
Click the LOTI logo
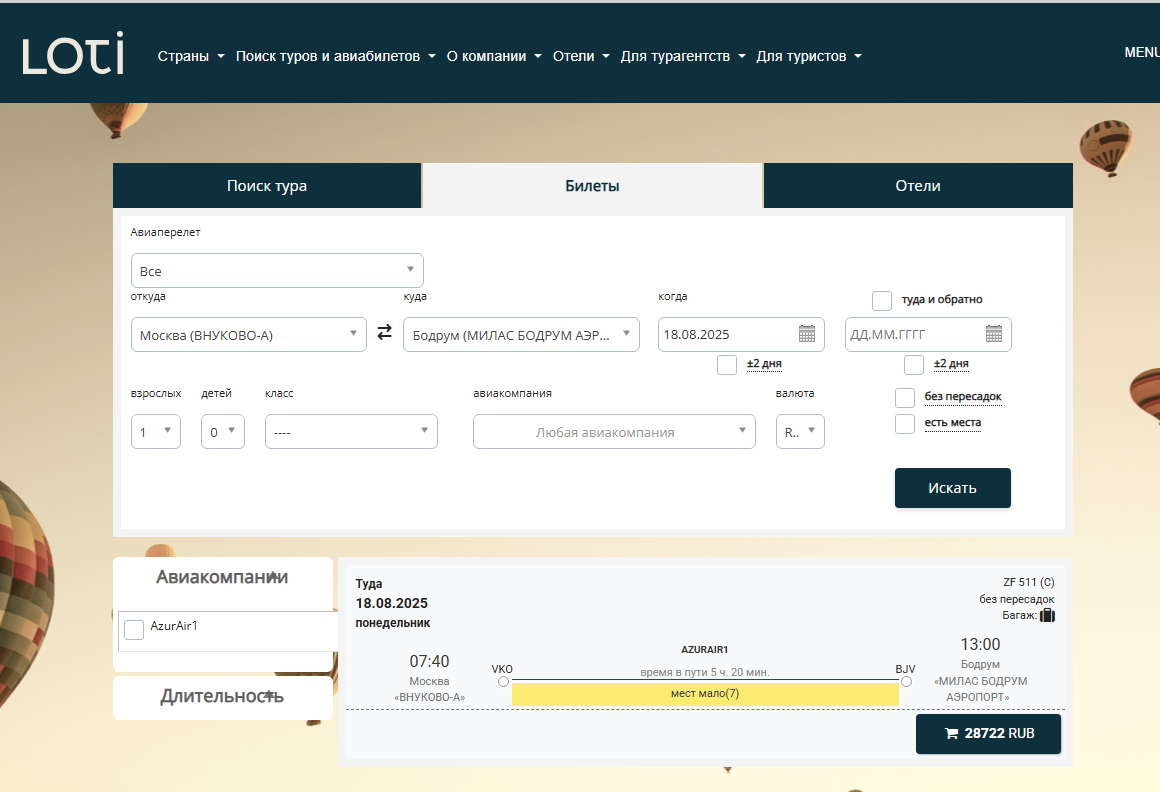[72, 53]
